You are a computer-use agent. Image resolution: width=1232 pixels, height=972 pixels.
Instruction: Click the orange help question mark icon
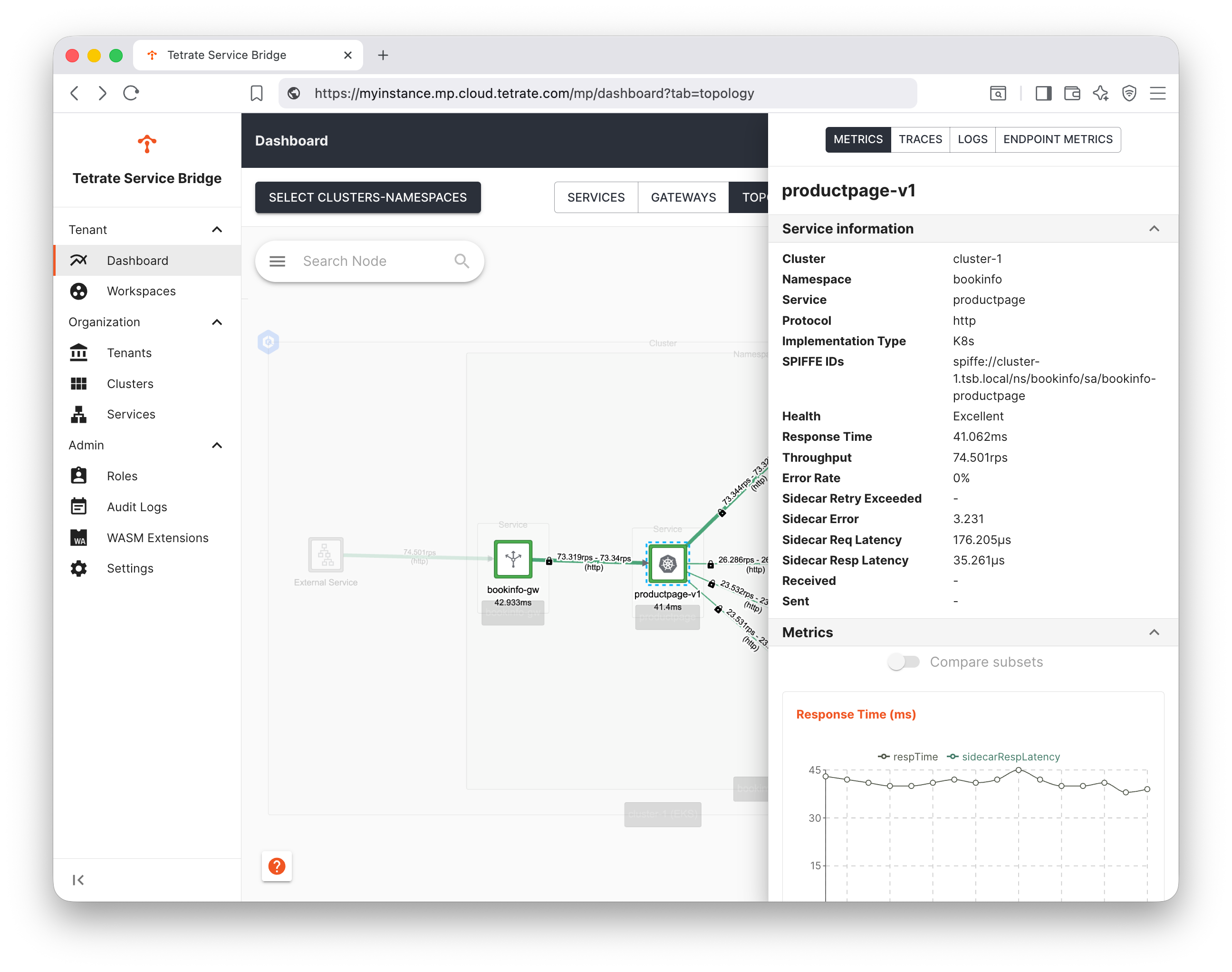pos(277,865)
